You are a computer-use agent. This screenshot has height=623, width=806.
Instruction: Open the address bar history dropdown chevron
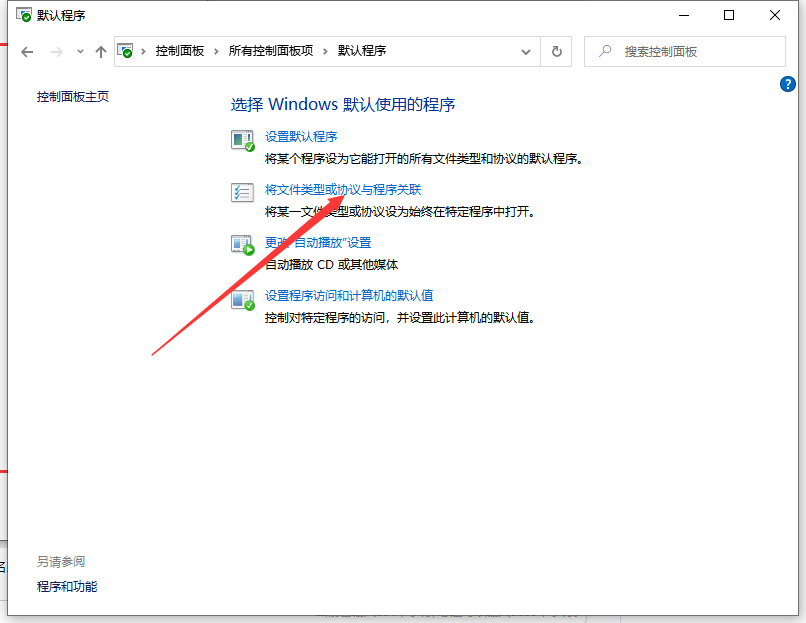pos(527,51)
